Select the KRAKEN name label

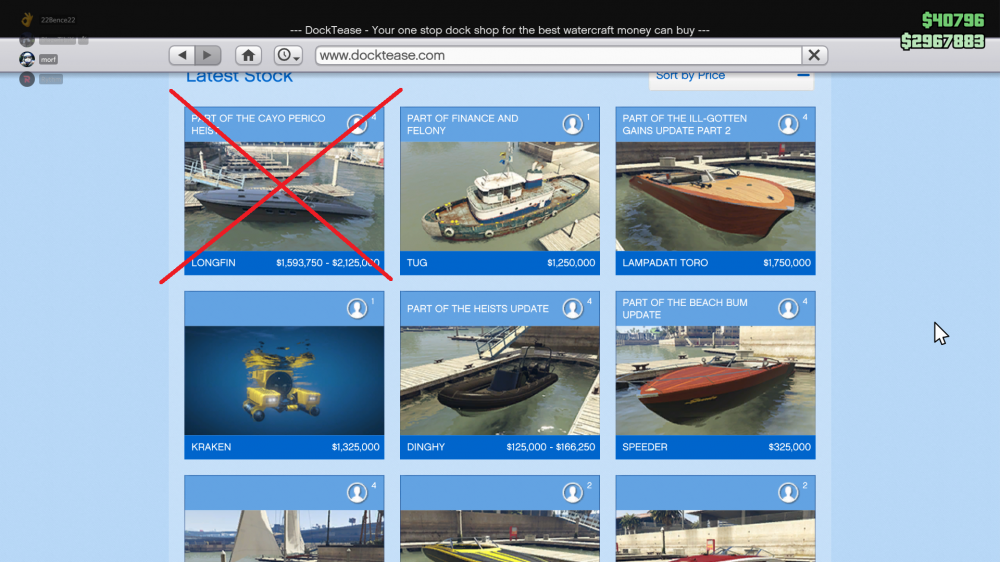211,447
